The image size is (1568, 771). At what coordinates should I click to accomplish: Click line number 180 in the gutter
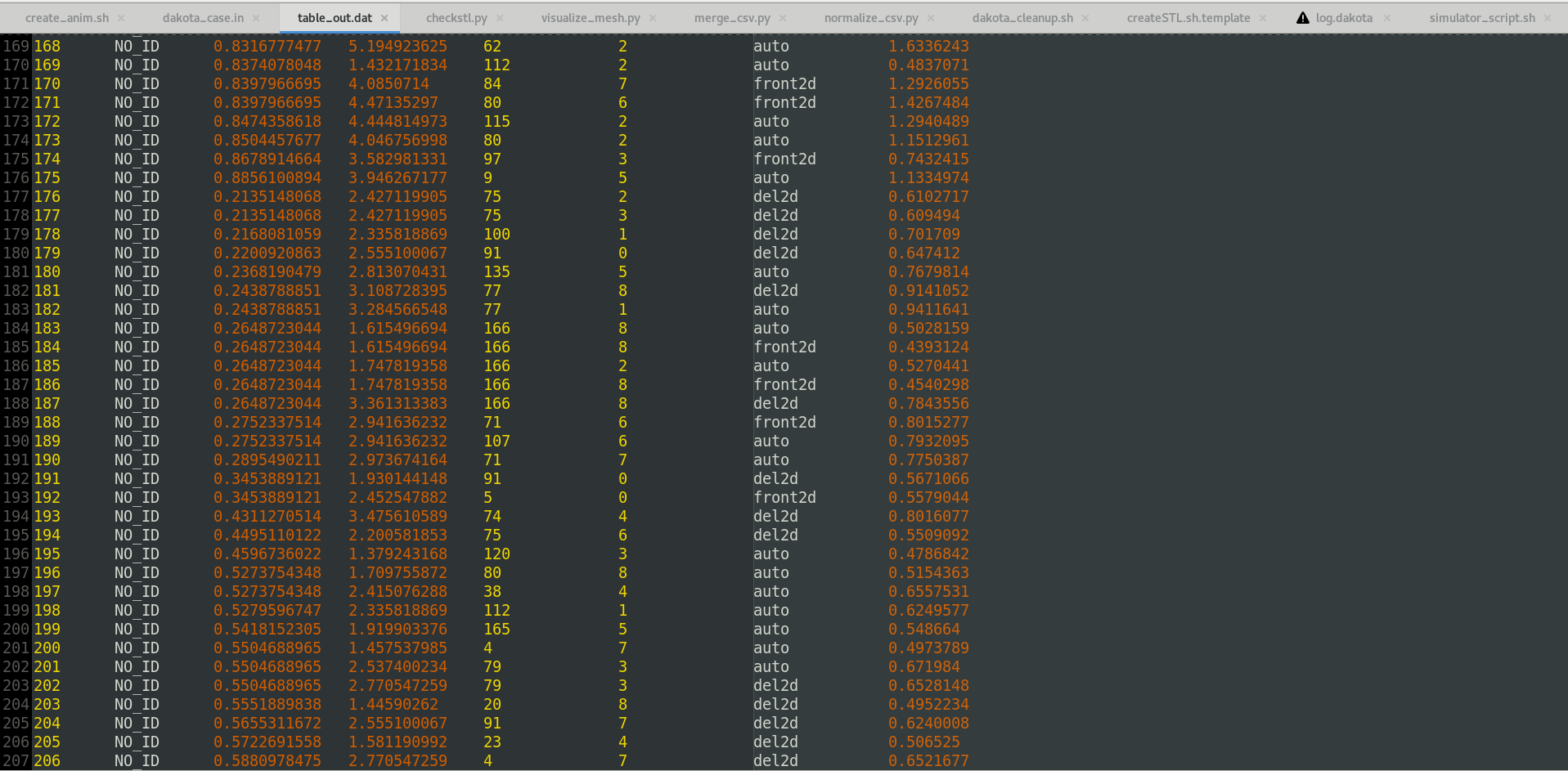(x=16, y=253)
